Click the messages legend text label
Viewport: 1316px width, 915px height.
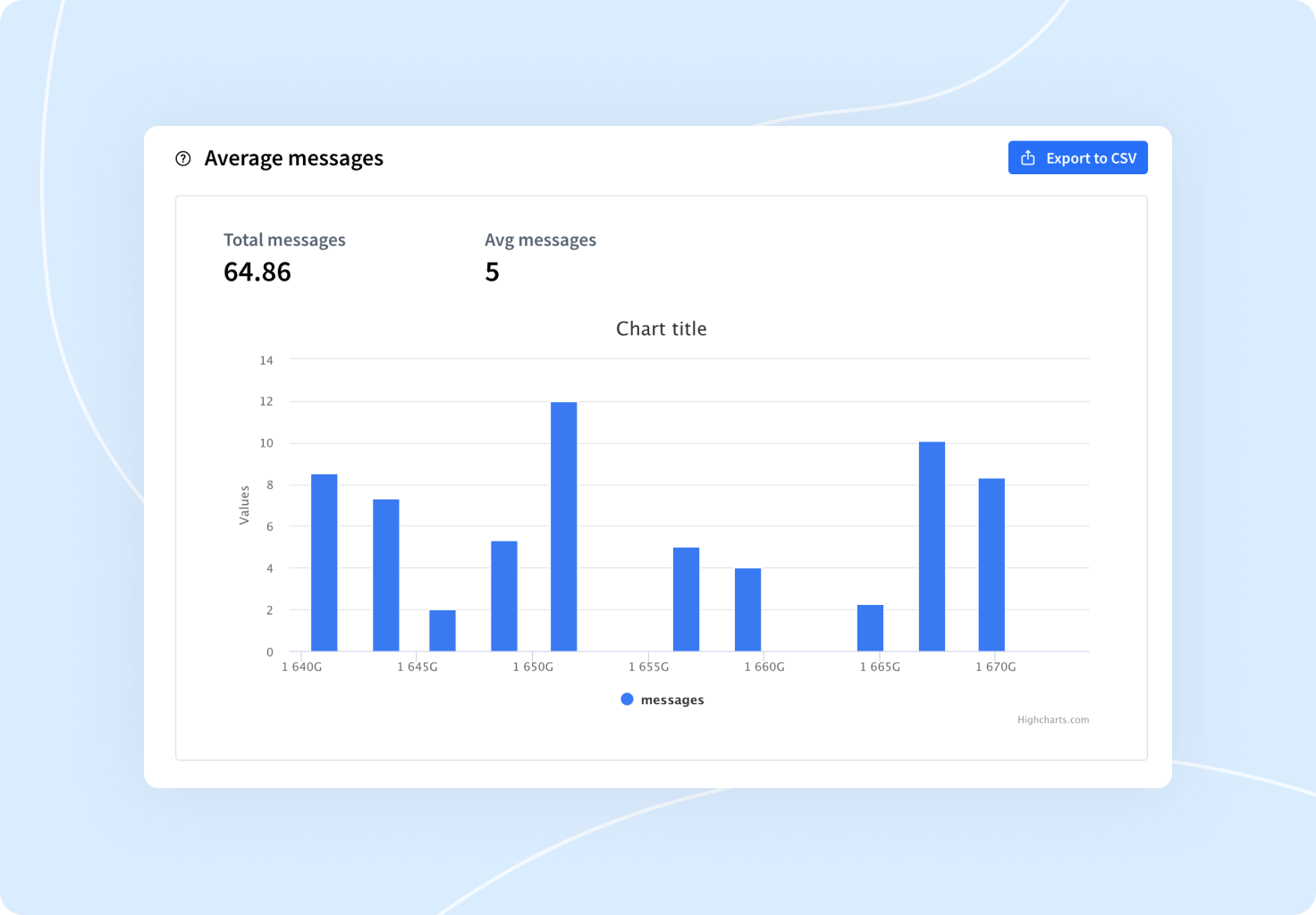click(x=673, y=699)
